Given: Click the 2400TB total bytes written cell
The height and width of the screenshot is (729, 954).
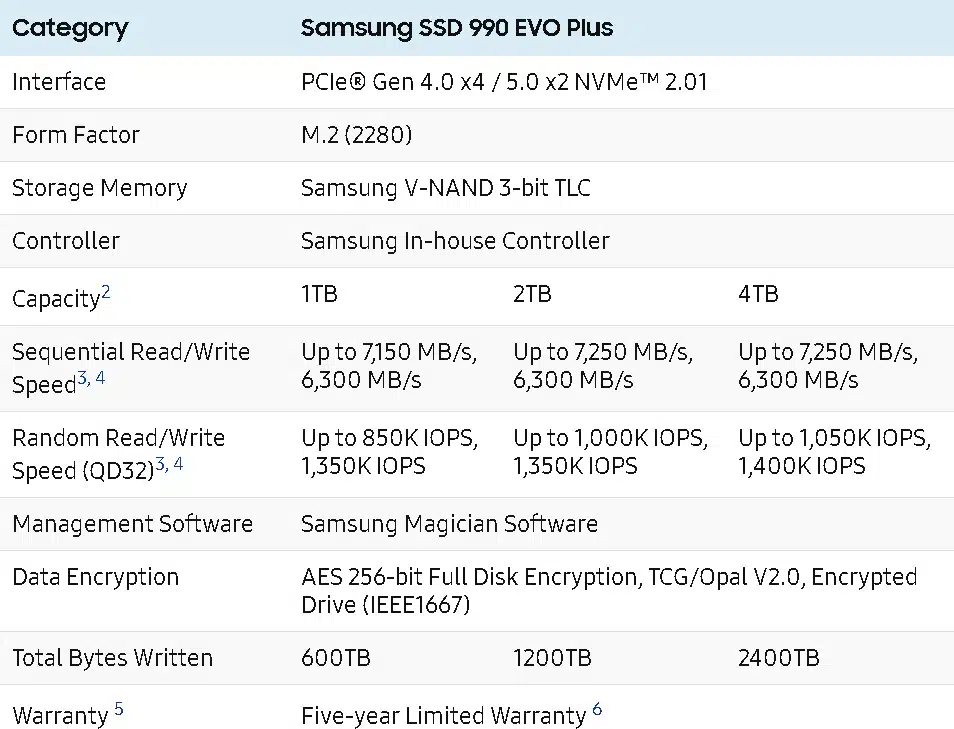Looking at the screenshot, I should 779,658.
